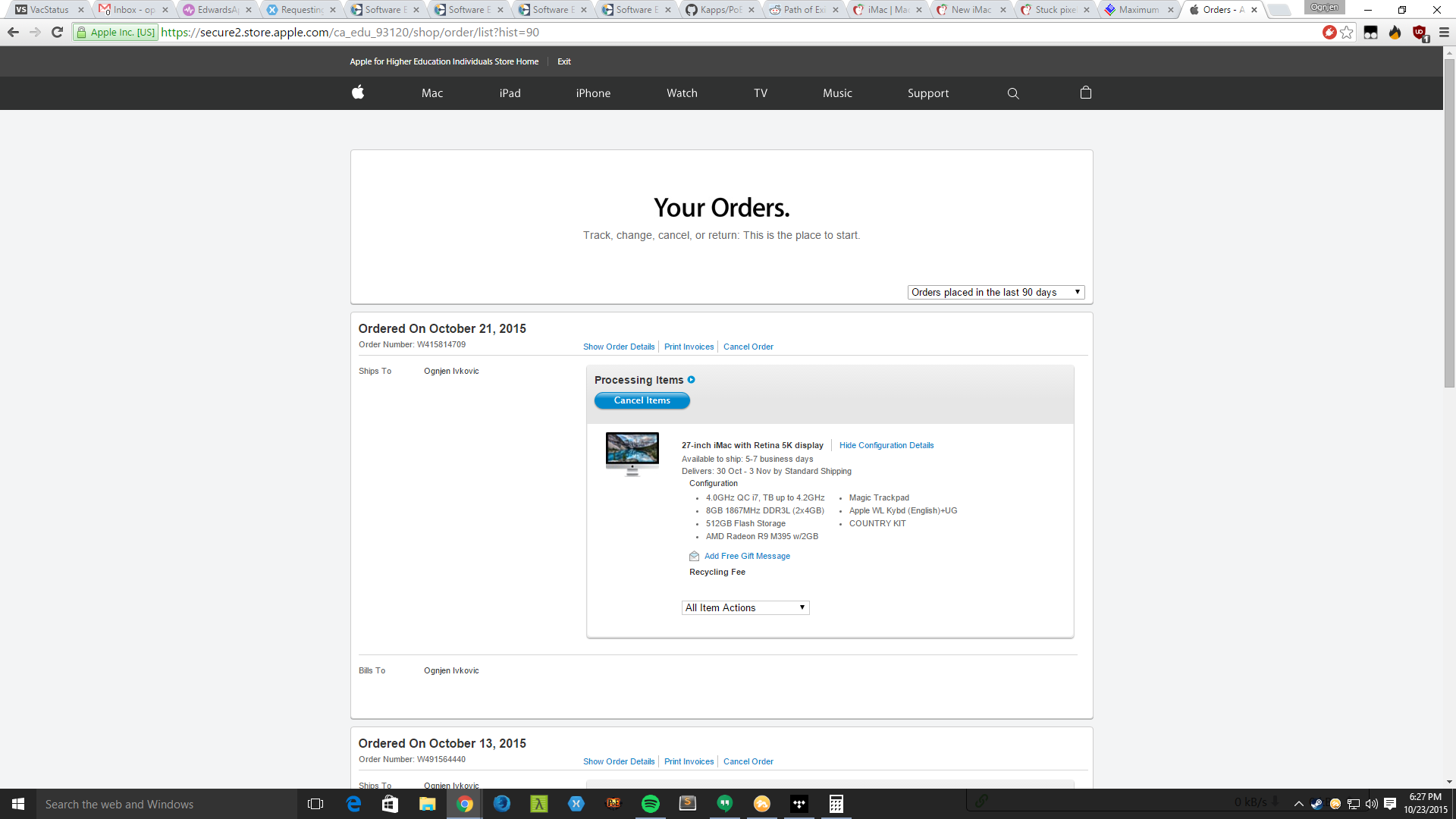1456x819 pixels.
Task: Click the Apple logo icon
Action: click(358, 93)
